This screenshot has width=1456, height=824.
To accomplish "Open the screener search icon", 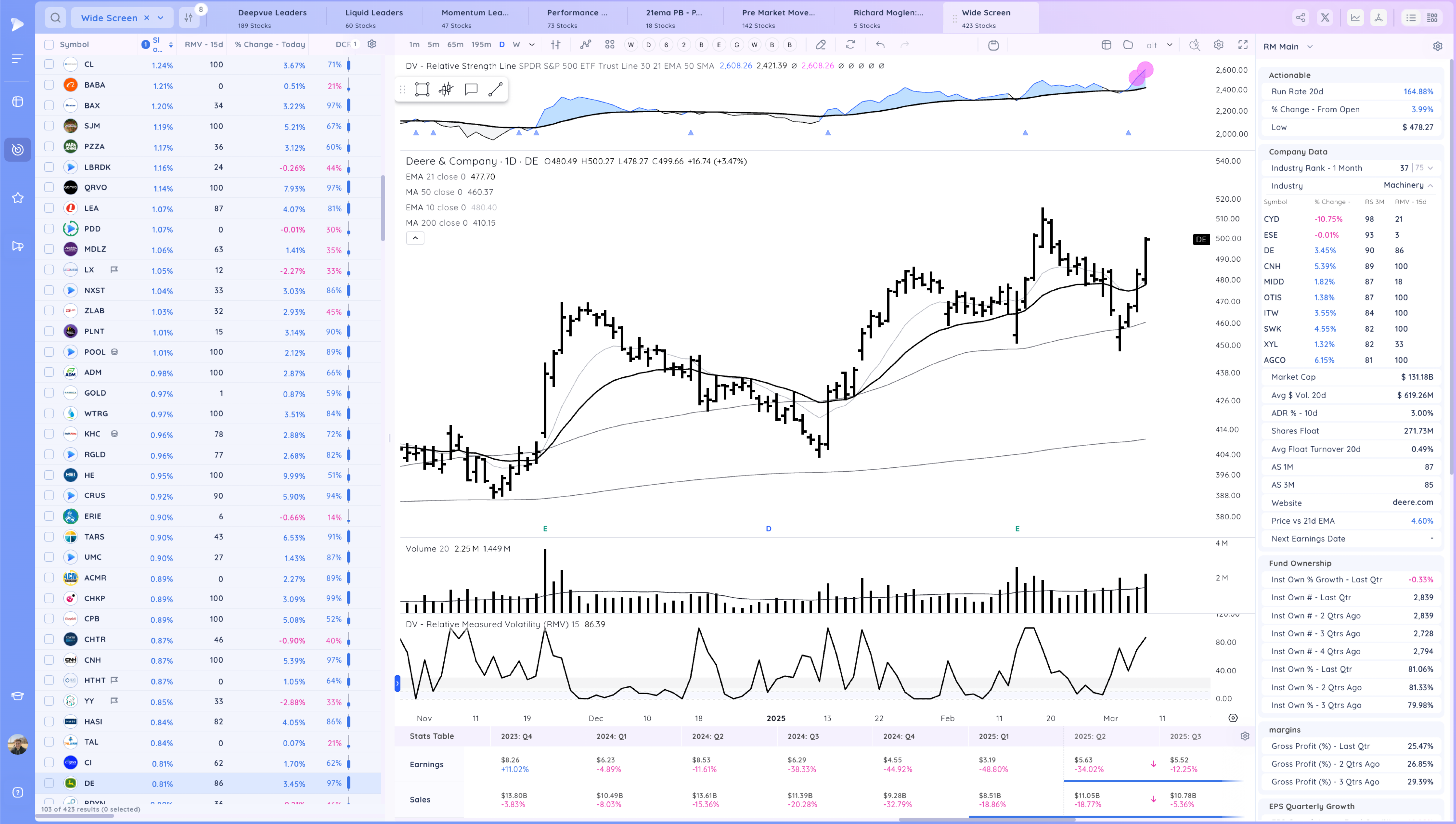I will (55, 17).
